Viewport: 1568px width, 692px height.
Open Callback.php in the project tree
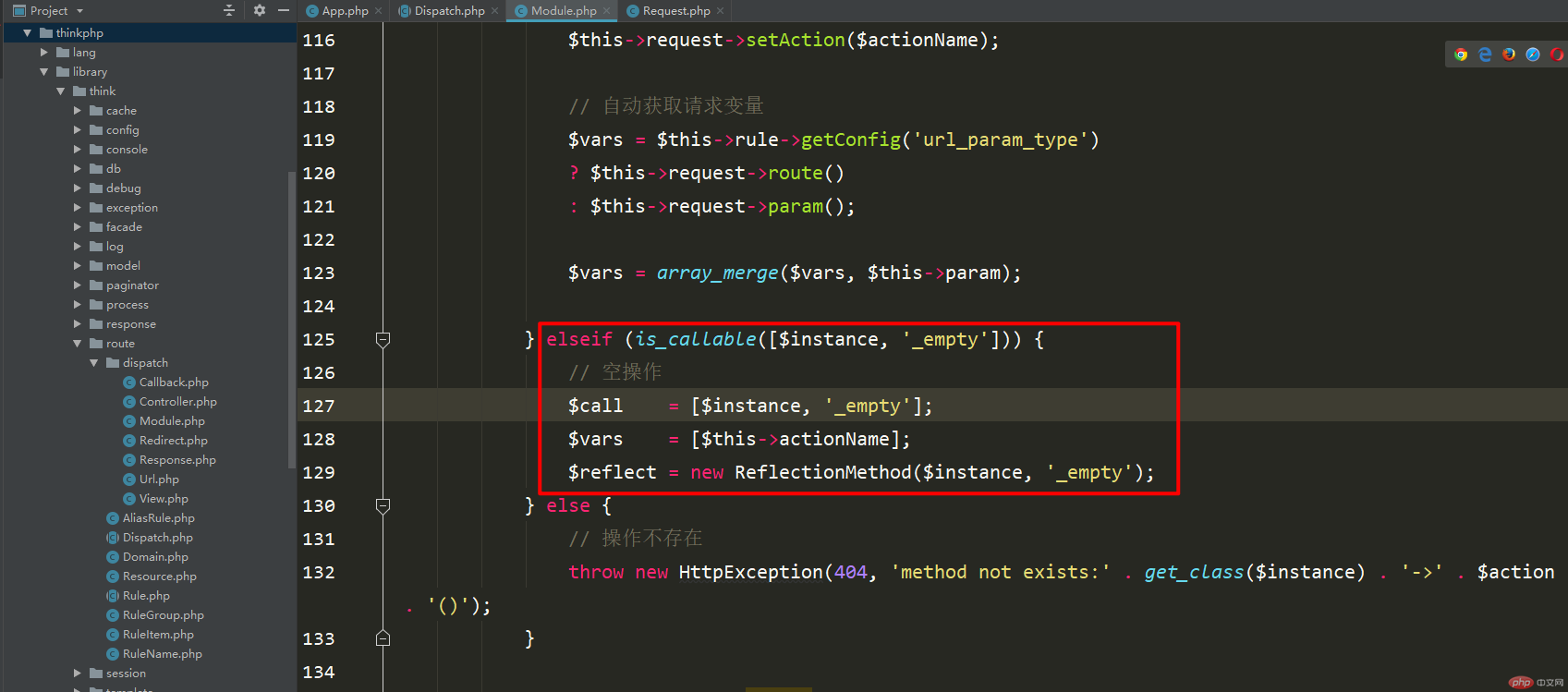coord(174,382)
